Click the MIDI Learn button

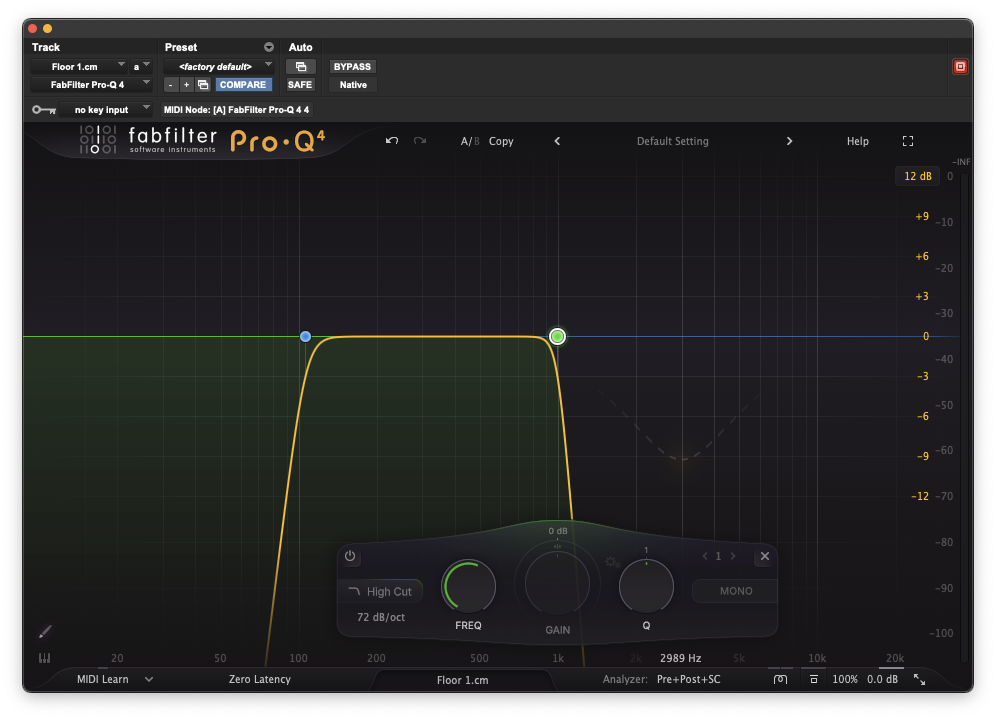pos(102,679)
